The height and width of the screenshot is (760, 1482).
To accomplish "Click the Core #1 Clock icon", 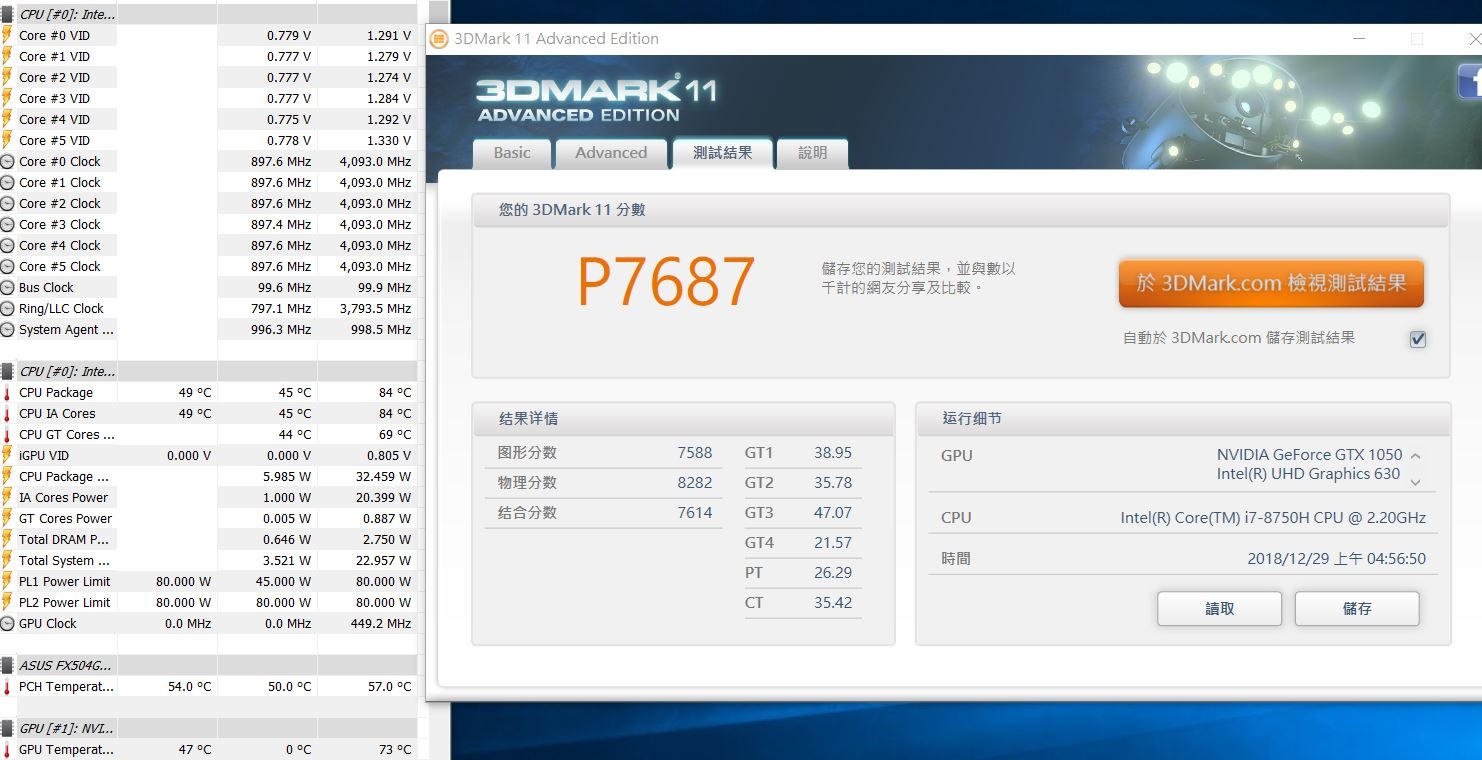I will tap(8, 182).
